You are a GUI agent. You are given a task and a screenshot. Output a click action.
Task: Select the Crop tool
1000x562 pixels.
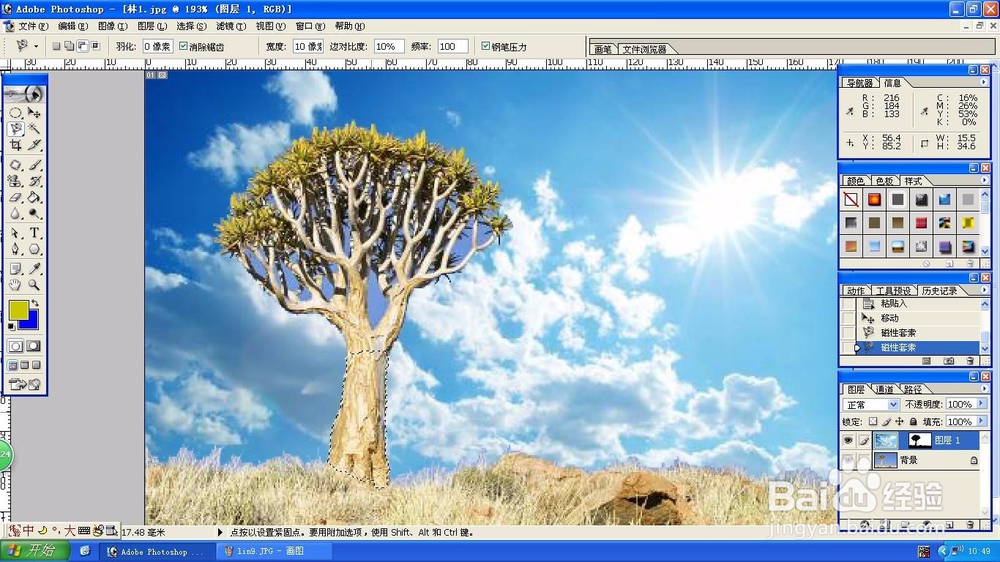click(x=16, y=145)
